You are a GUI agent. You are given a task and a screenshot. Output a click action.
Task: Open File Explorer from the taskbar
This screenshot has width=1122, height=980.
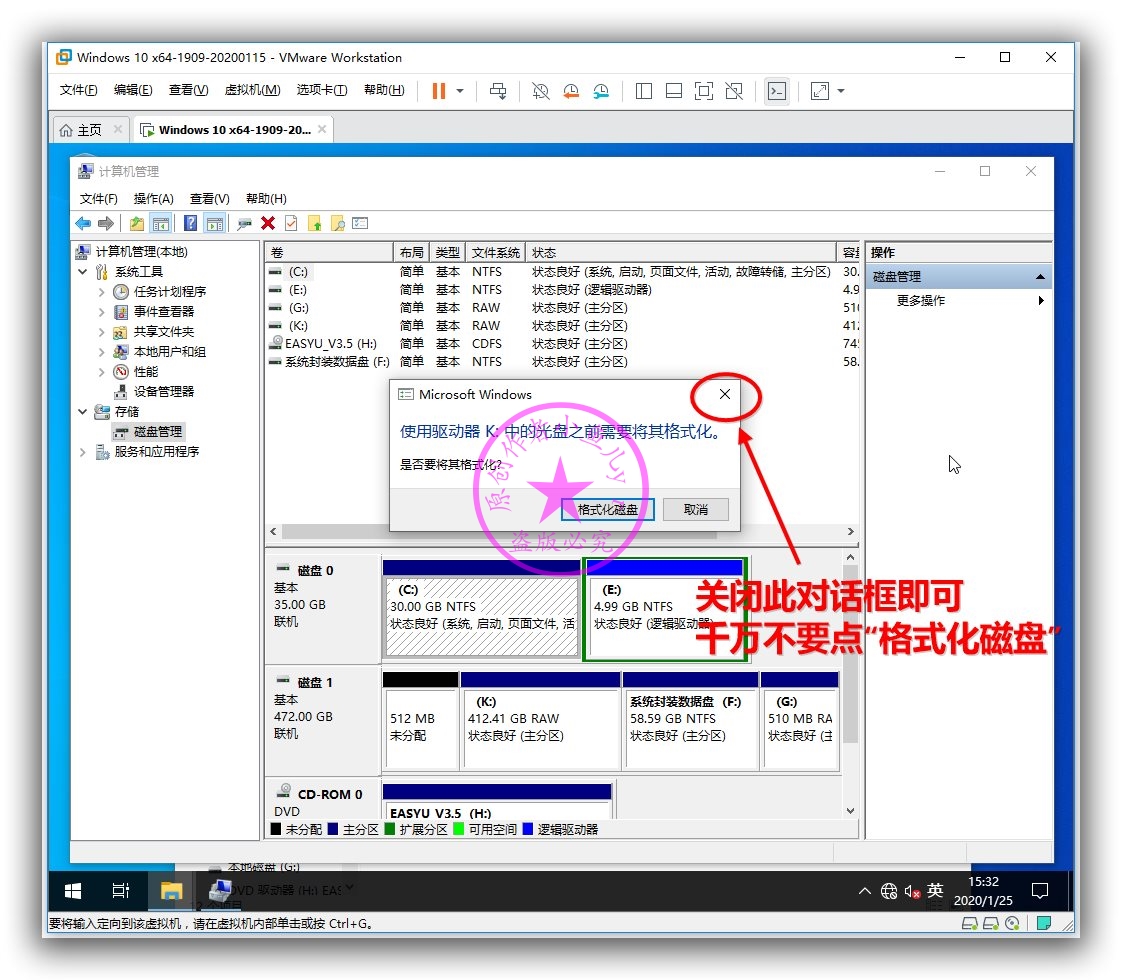tap(172, 891)
